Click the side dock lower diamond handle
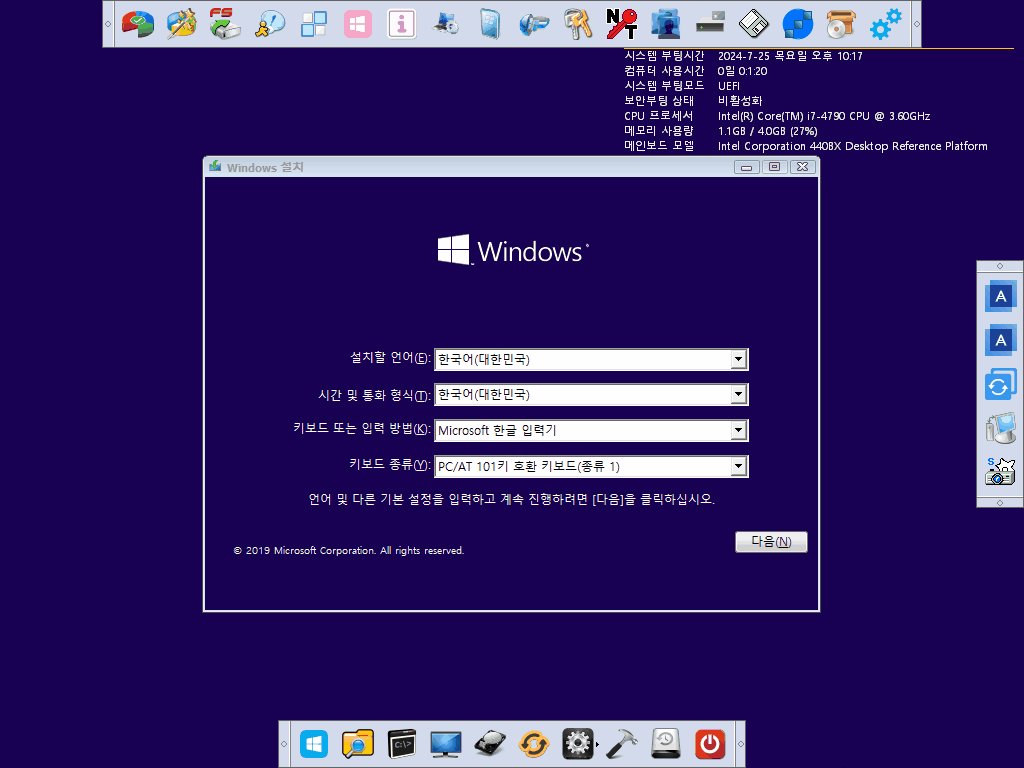1024x768 pixels. (1000, 502)
